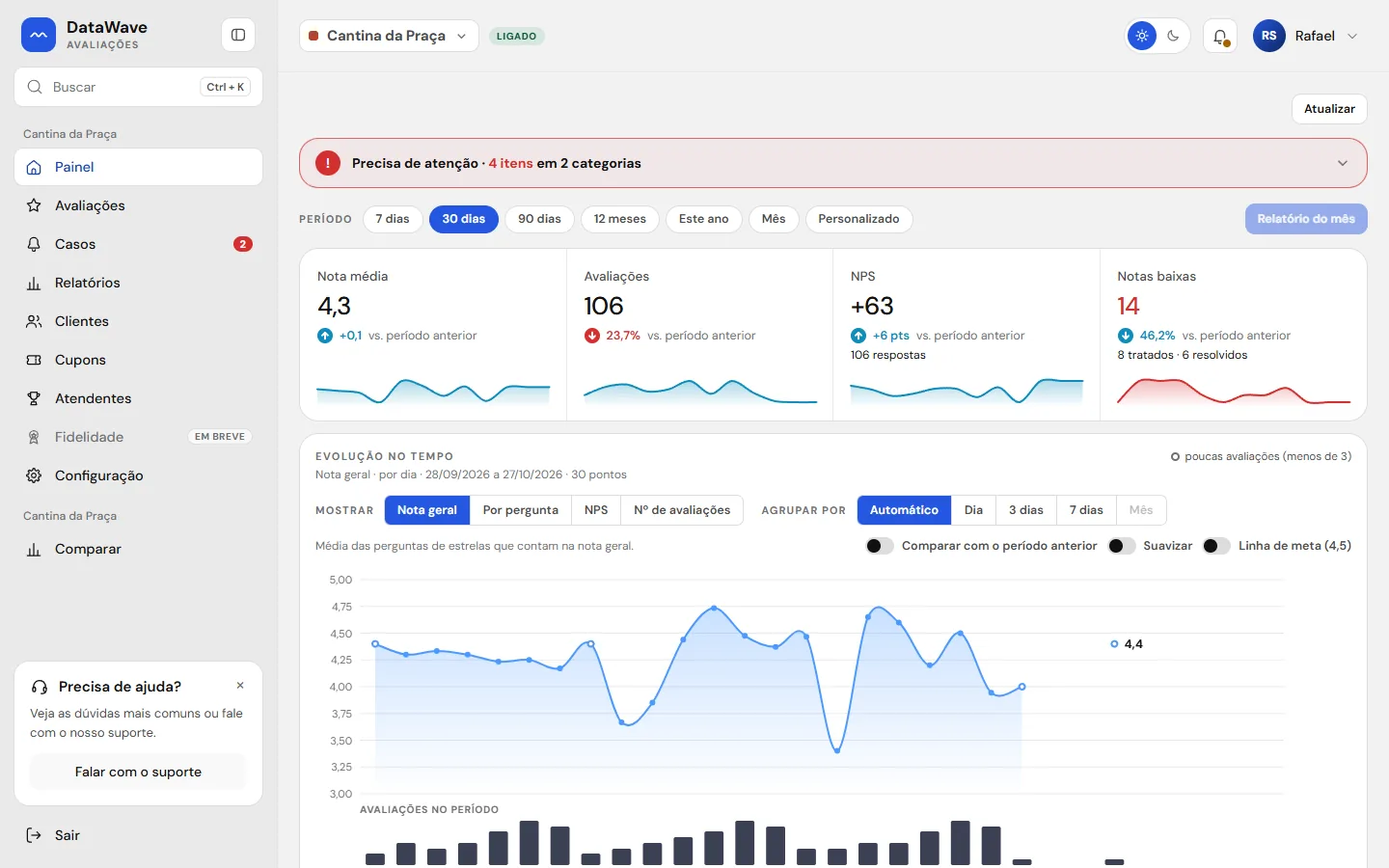Open the Cantina da Praça store dropdown
Image resolution: width=1389 pixels, height=868 pixels.
(389, 36)
